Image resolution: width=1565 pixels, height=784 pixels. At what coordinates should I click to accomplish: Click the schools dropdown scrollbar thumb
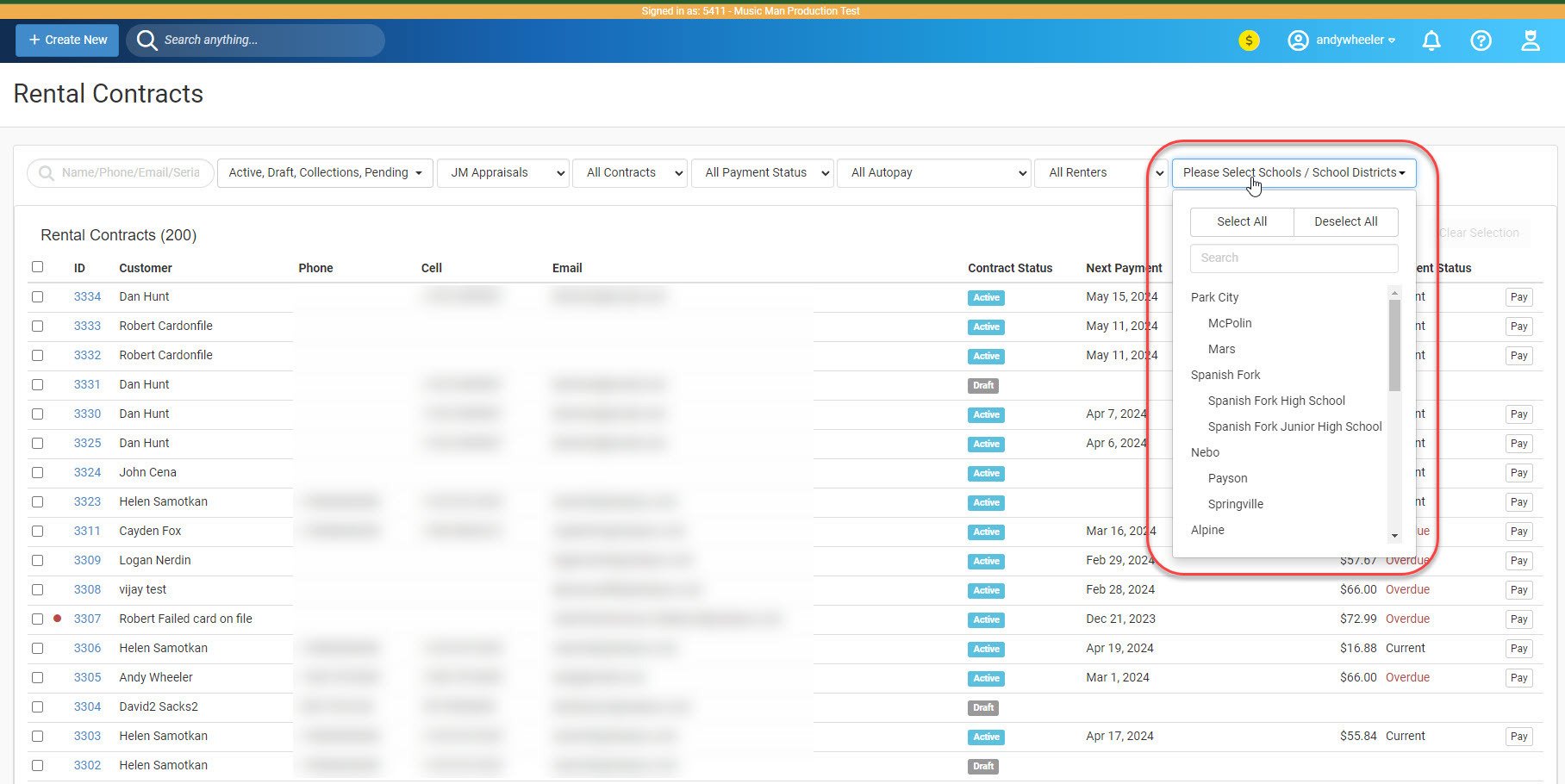[1394, 345]
